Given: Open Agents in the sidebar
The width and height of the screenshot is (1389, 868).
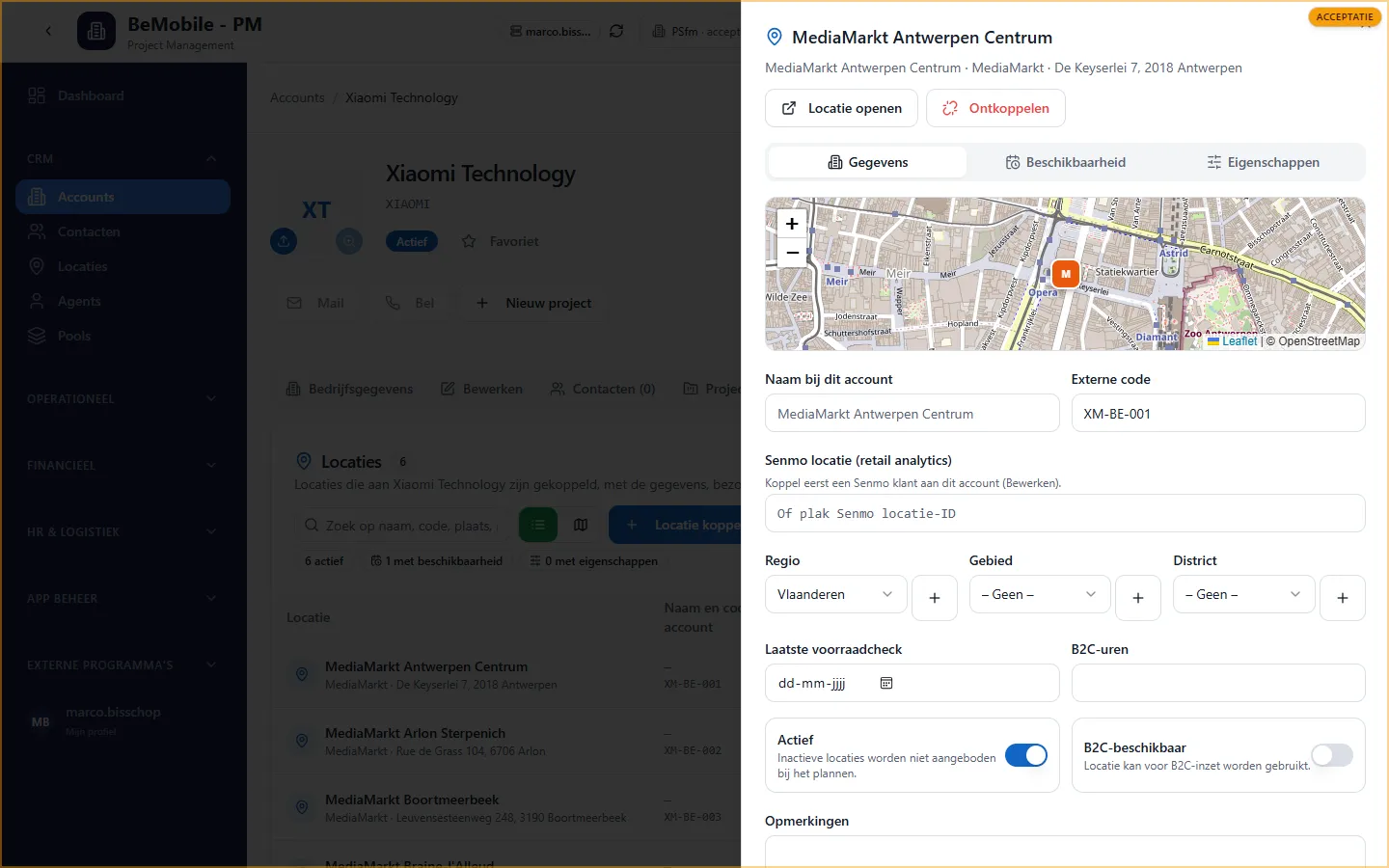Looking at the screenshot, I should pos(123,301).
